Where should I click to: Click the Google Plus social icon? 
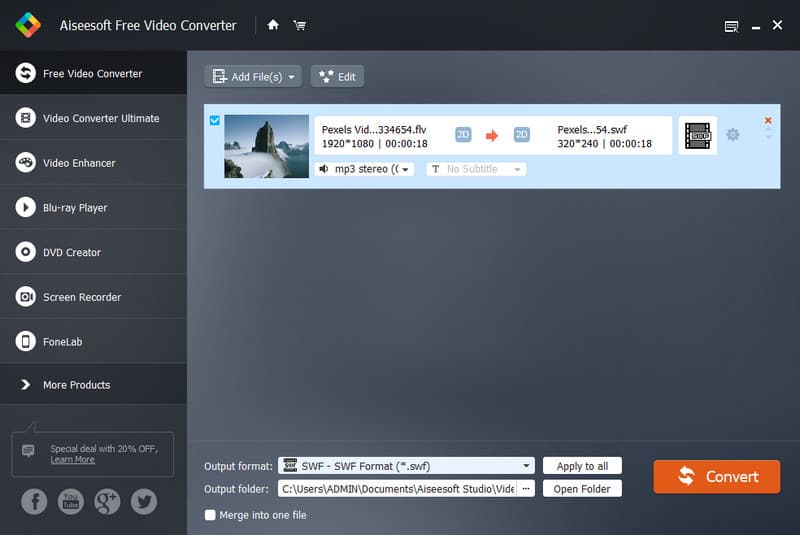click(107, 501)
